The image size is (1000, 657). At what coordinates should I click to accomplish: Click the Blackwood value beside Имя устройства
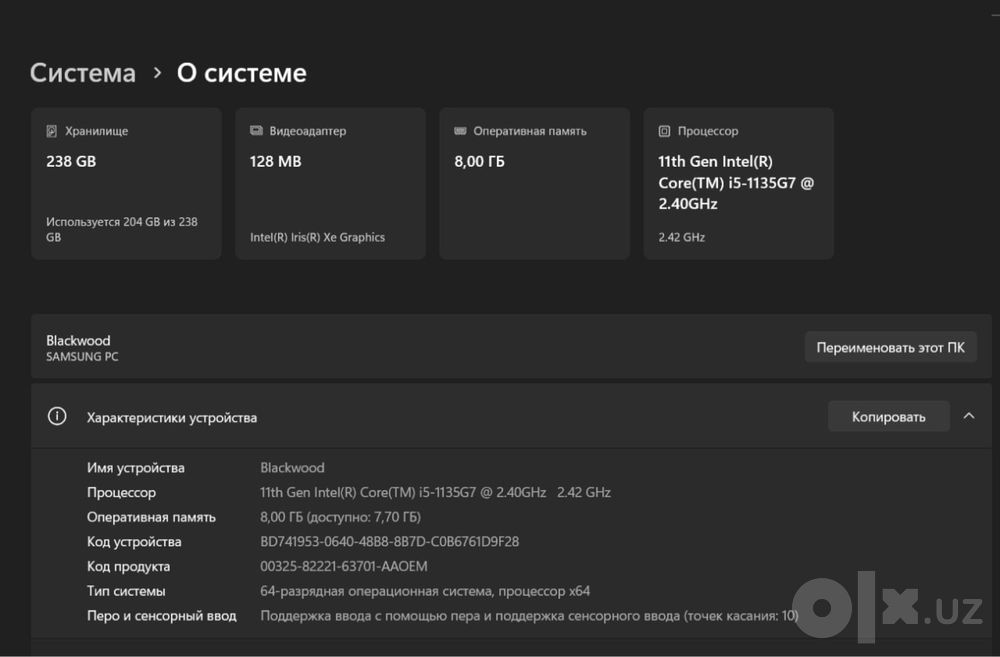click(x=292, y=468)
